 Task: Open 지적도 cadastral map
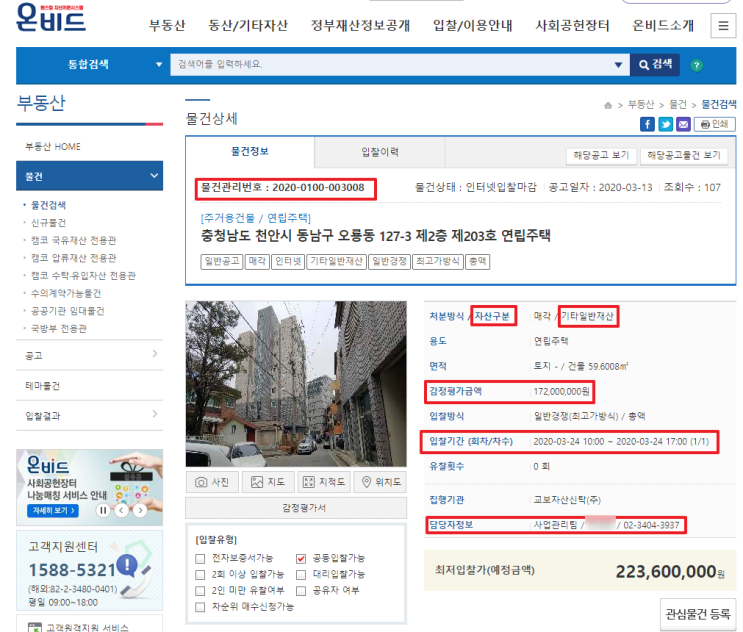[x=324, y=482]
